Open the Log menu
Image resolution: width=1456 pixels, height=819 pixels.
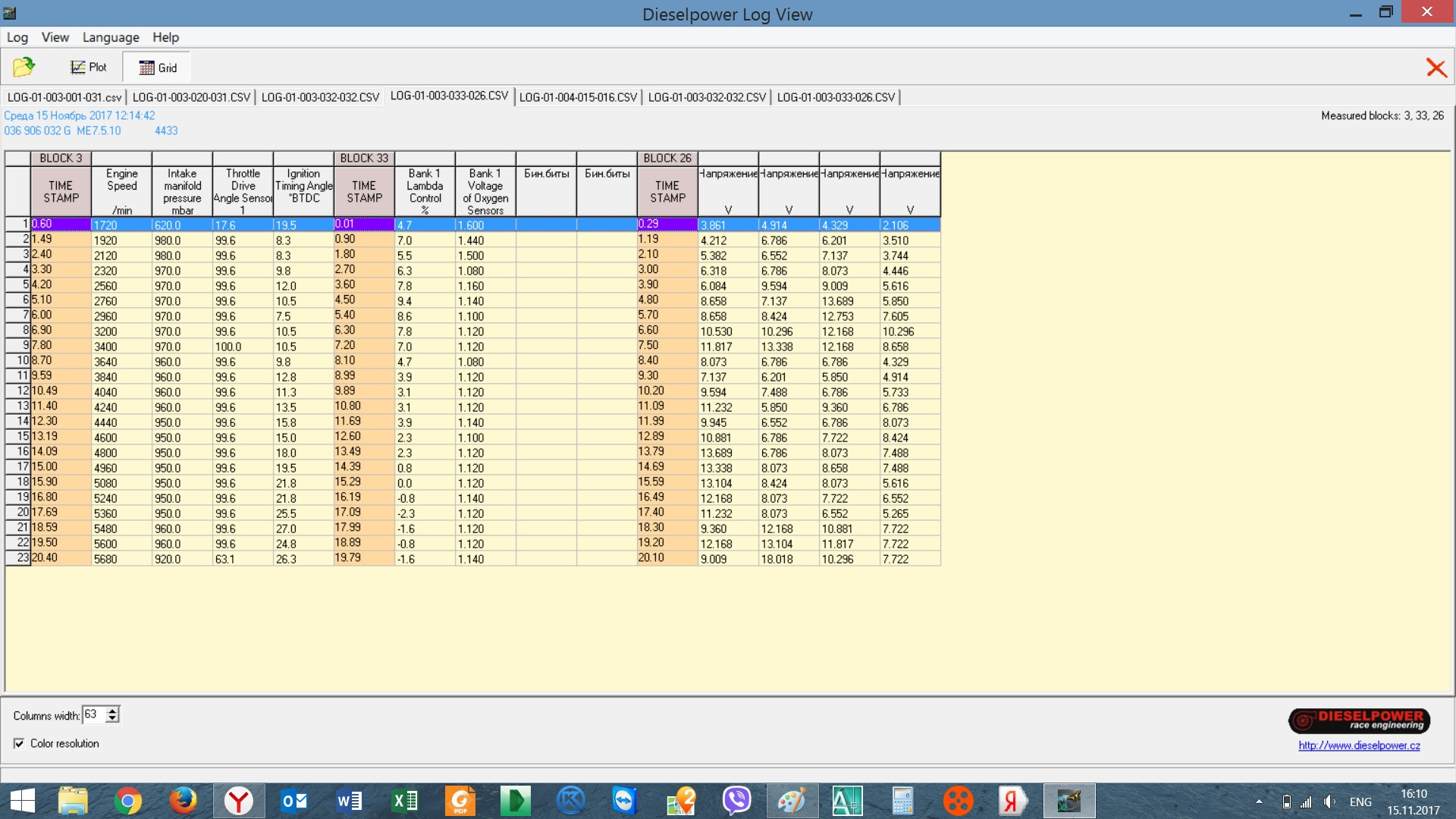point(17,37)
